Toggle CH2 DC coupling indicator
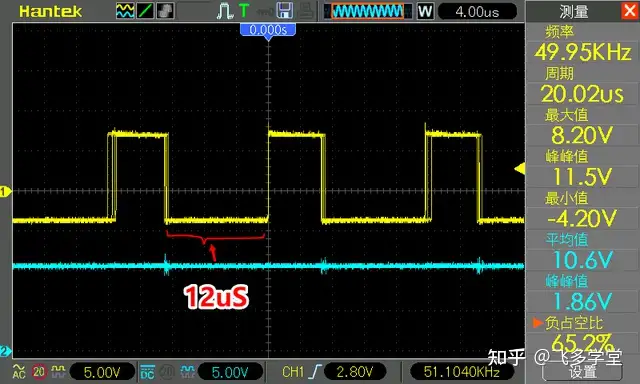The height and width of the screenshot is (384, 640). (x=147, y=371)
